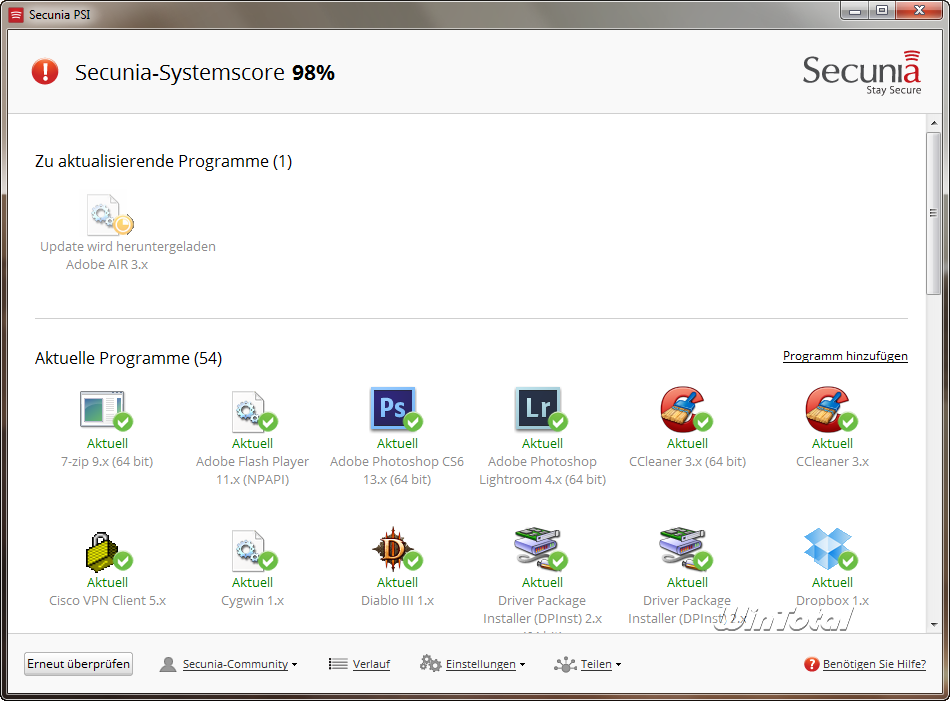Click the red help question mark icon

click(811, 665)
